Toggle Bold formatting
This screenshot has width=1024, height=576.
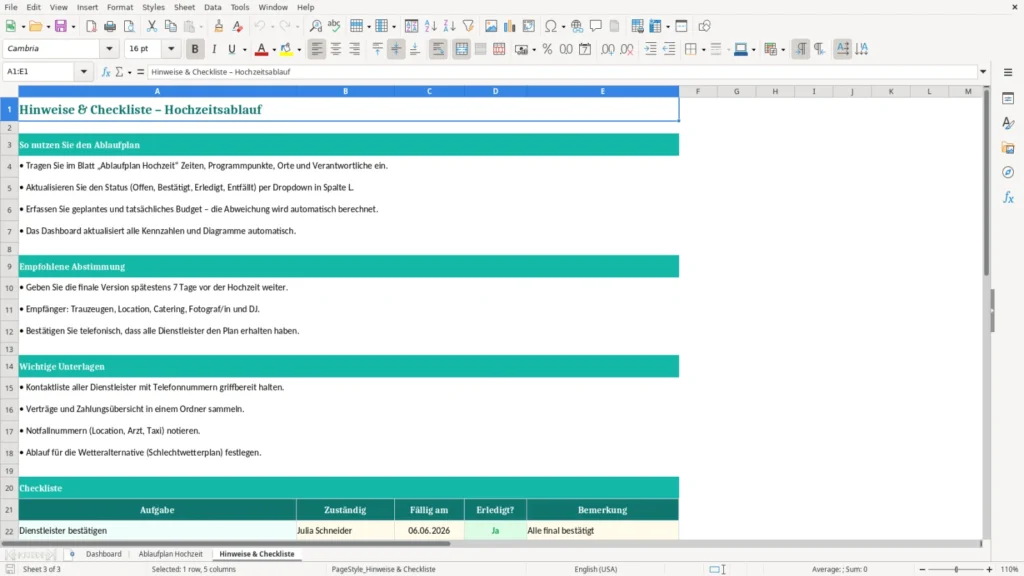(x=195, y=49)
